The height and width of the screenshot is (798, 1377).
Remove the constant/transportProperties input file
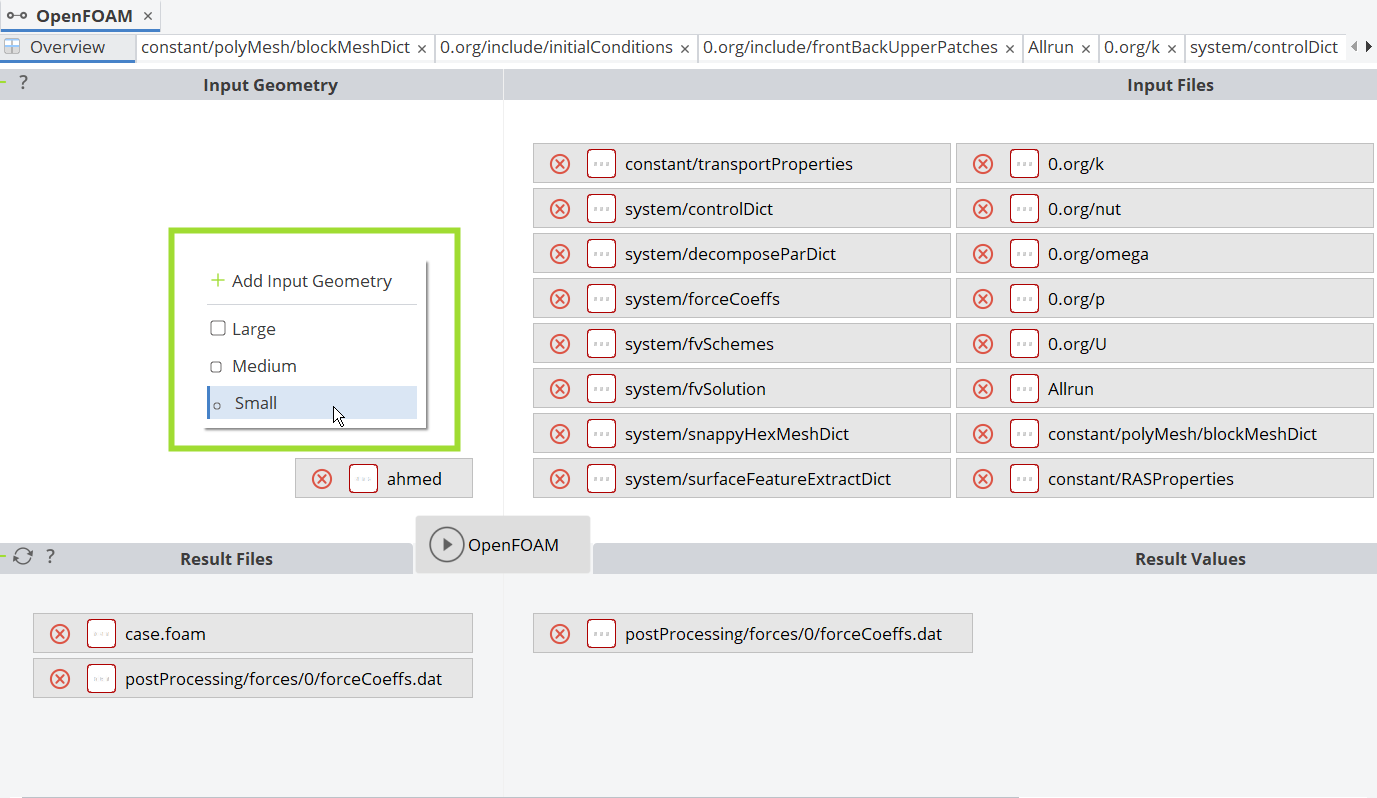click(x=560, y=164)
